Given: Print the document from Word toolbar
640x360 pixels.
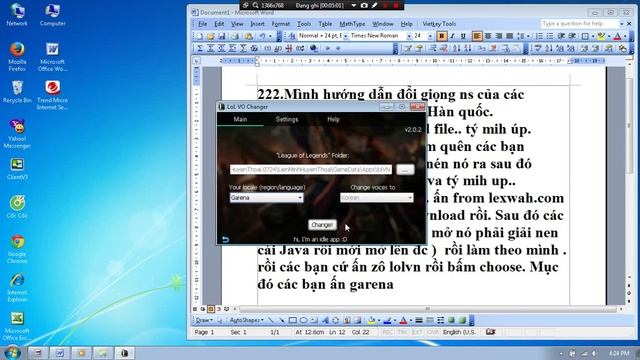Looking at the screenshot, I should (x=235, y=36).
